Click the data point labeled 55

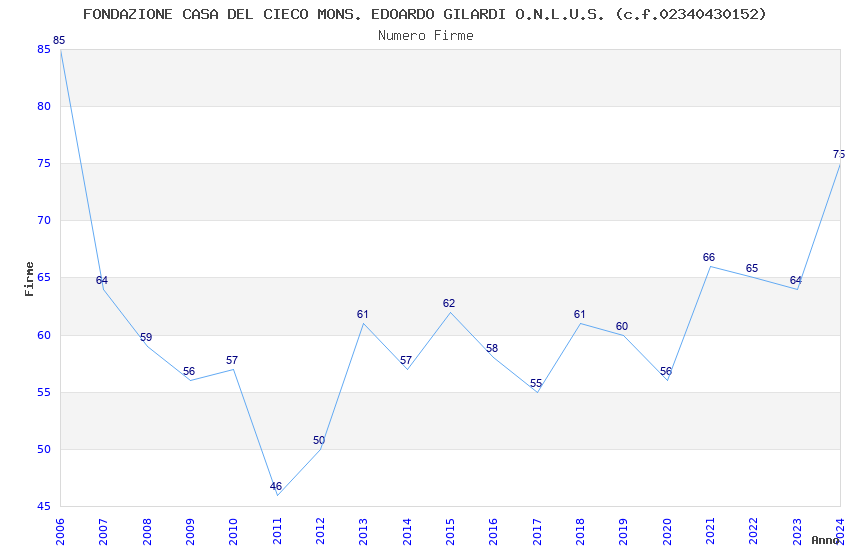(537, 392)
